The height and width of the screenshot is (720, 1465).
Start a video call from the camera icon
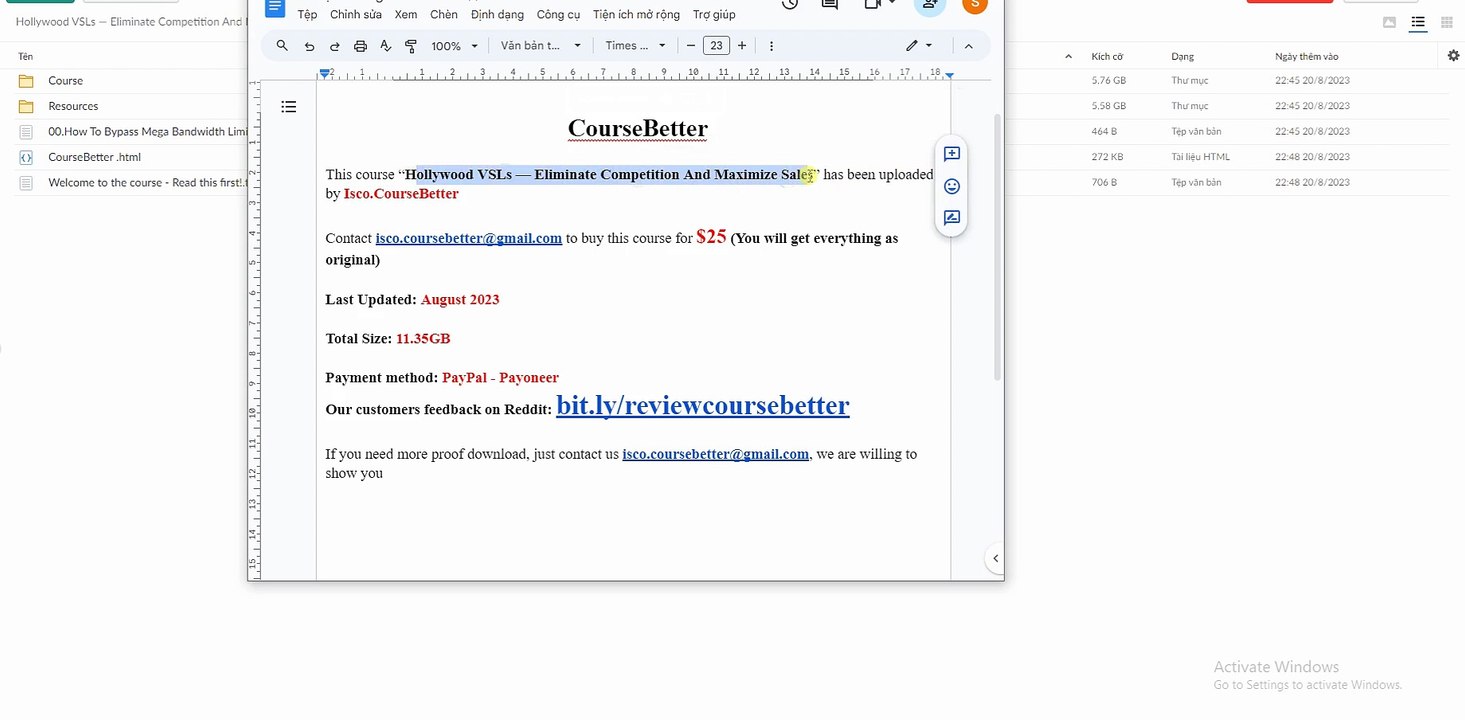[x=878, y=5]
